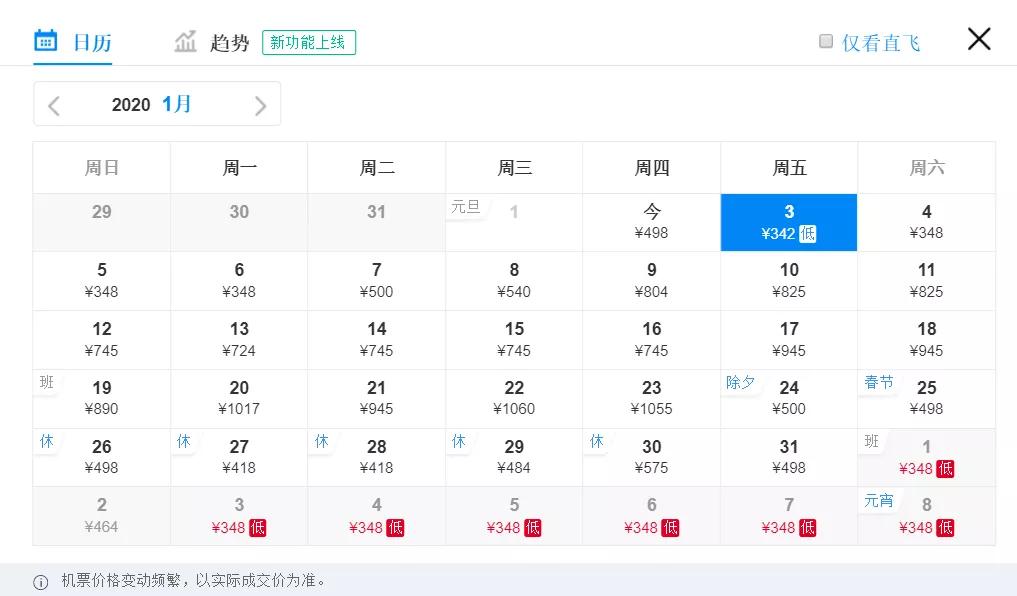Choose January 31 priced ¥498

point(789,457)
